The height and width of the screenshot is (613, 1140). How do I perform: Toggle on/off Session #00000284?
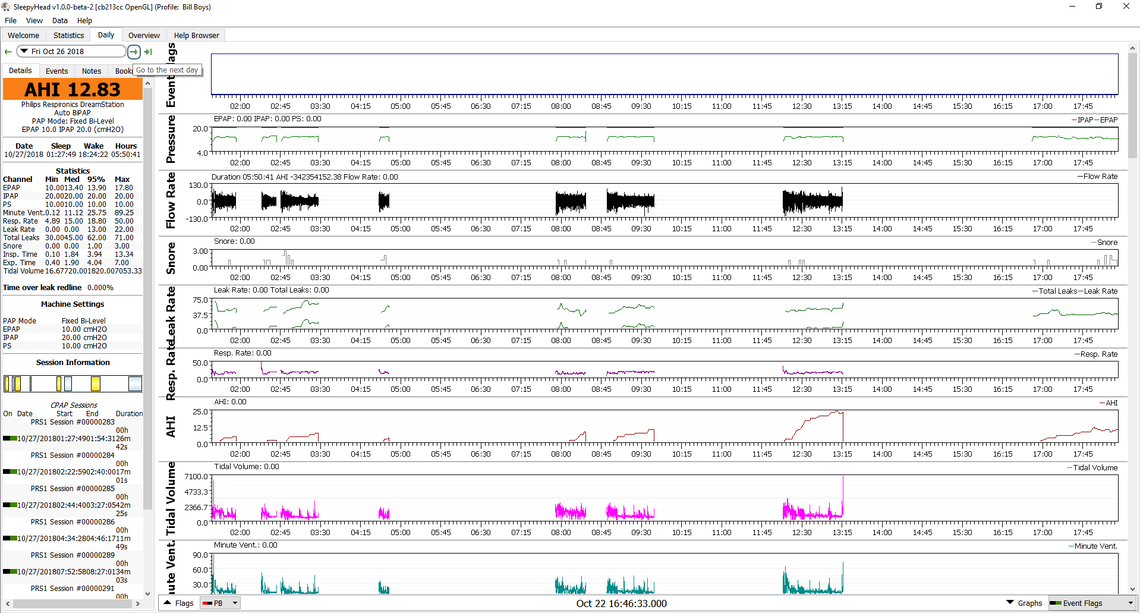pyautogui.click(x=9, y=472)
